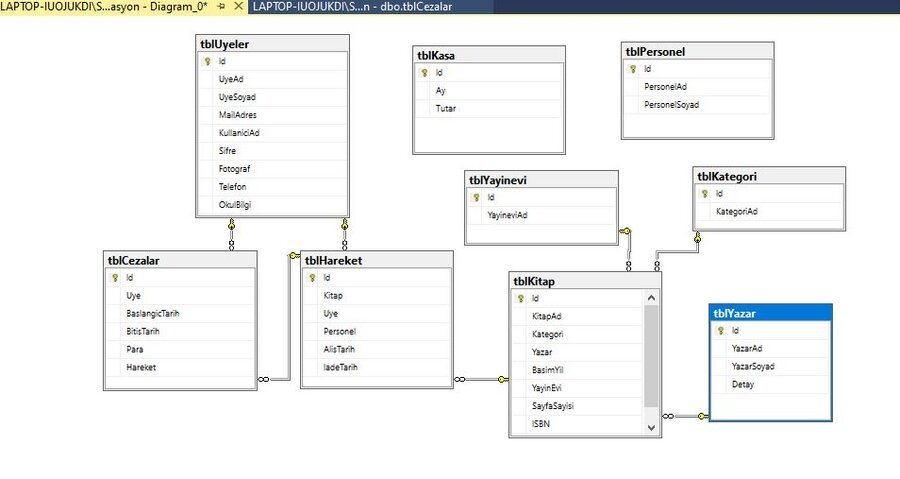This screenshot has width=900, height=479.
Task: Select the SayfaSayisi column row
Action: tap(578, 406)
